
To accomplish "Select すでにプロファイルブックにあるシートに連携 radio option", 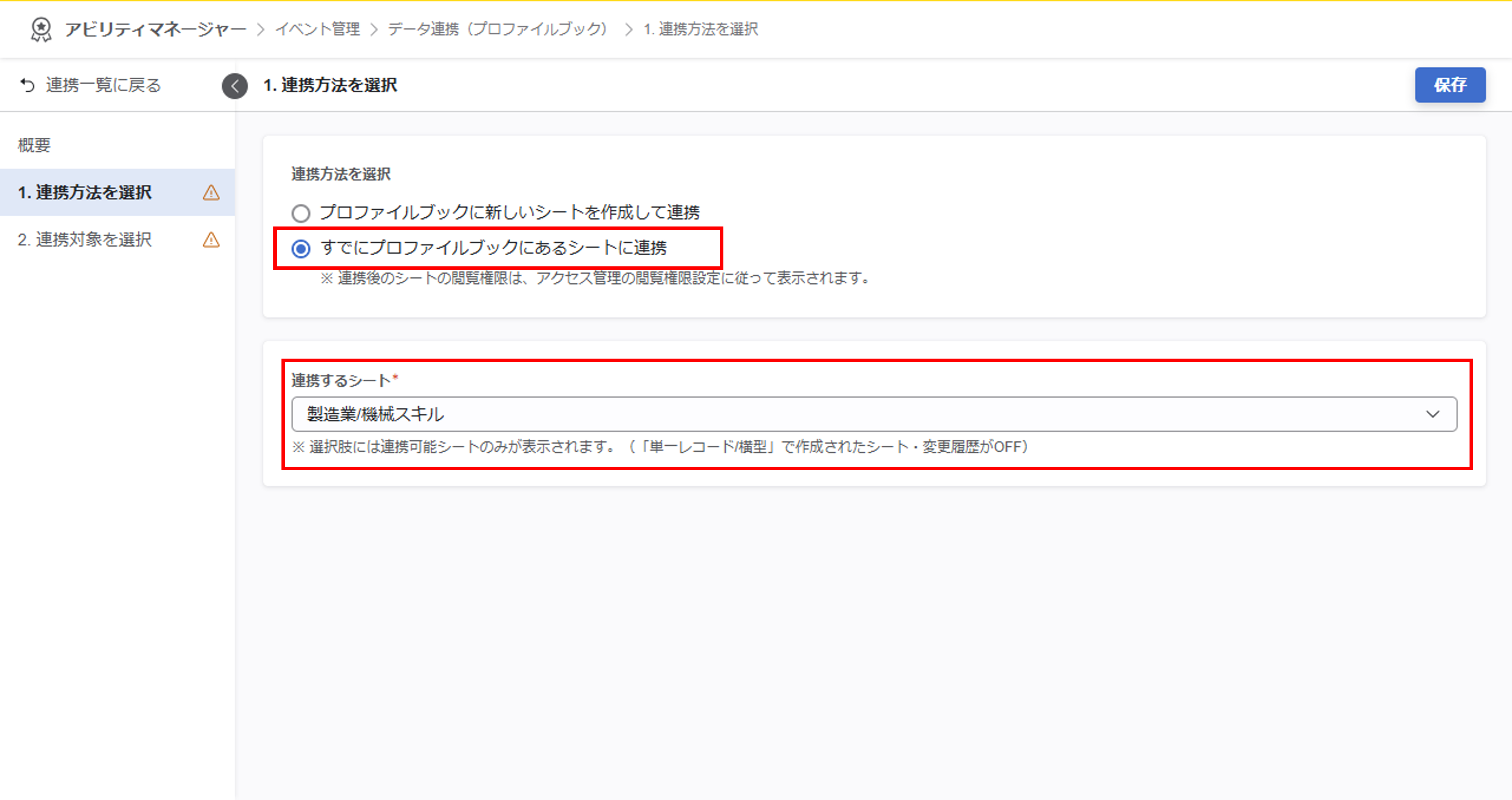I will [x=301, y=249].
